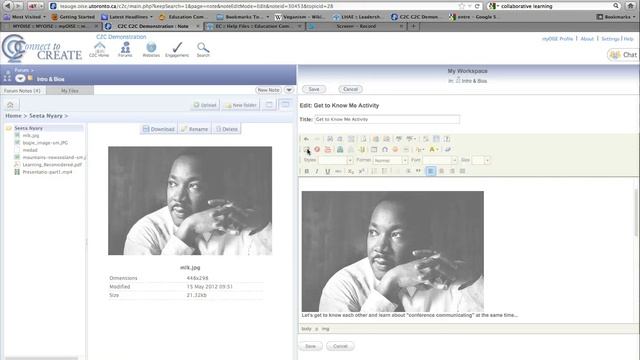Select the Presentatio-part1.mp4 file
Screen dimensions: 640x360
click(x=47, y=172)
